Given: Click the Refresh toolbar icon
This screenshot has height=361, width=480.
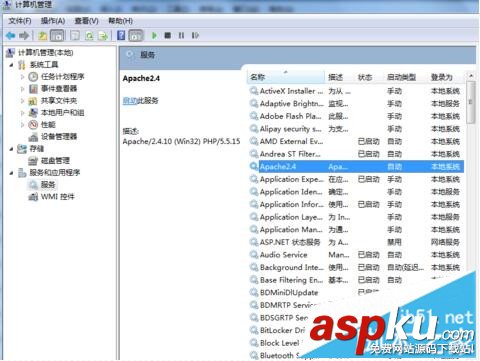Looking at the screenshot, I should (89, 35).
